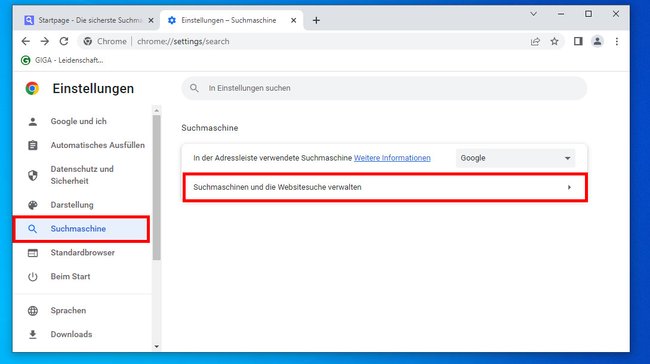Click the Chrome site info icon in address bar
This screenshot has height=364, width=650.
click(x=87, y=41)
